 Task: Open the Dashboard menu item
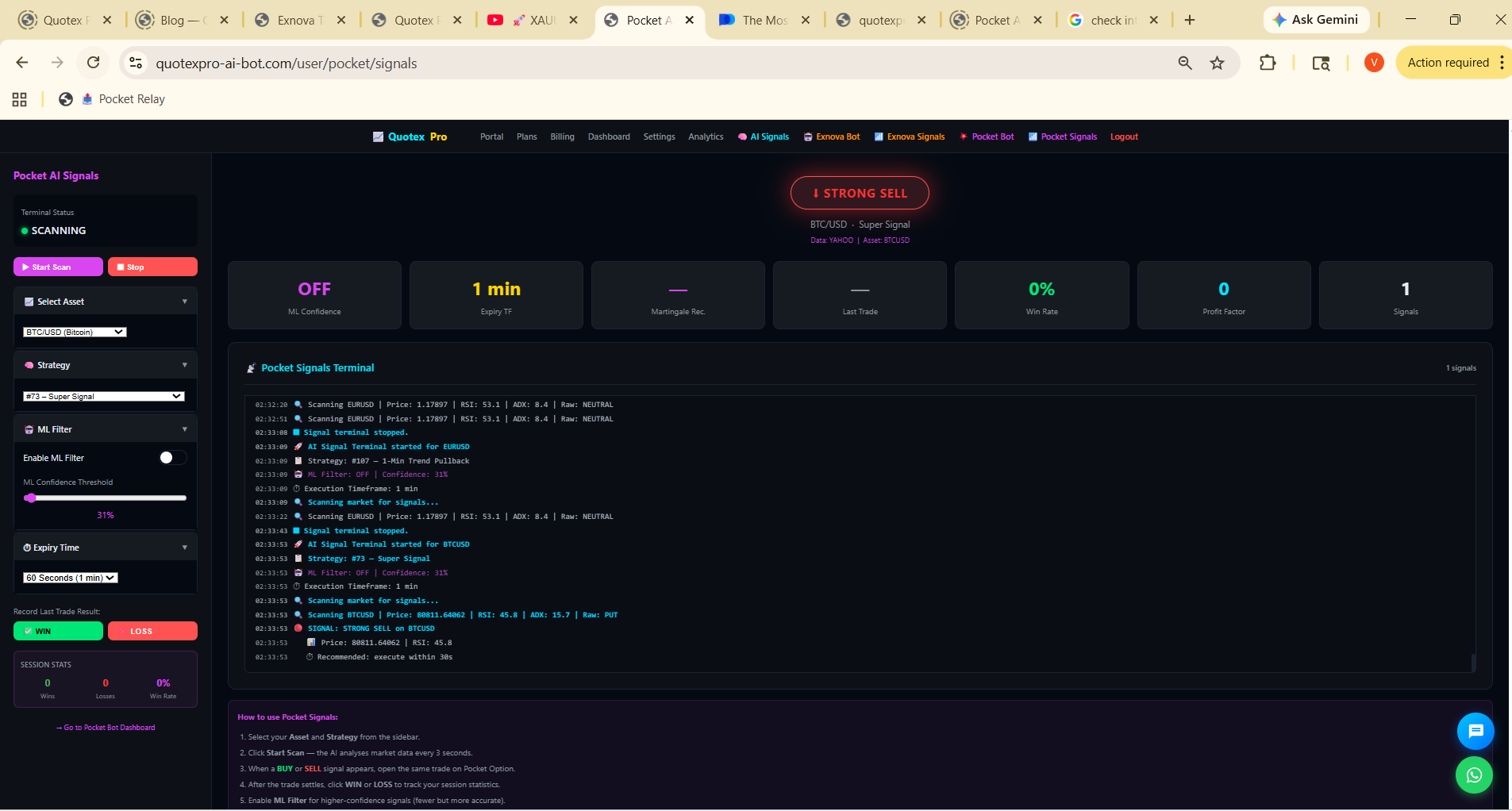(x=609, y=136)
